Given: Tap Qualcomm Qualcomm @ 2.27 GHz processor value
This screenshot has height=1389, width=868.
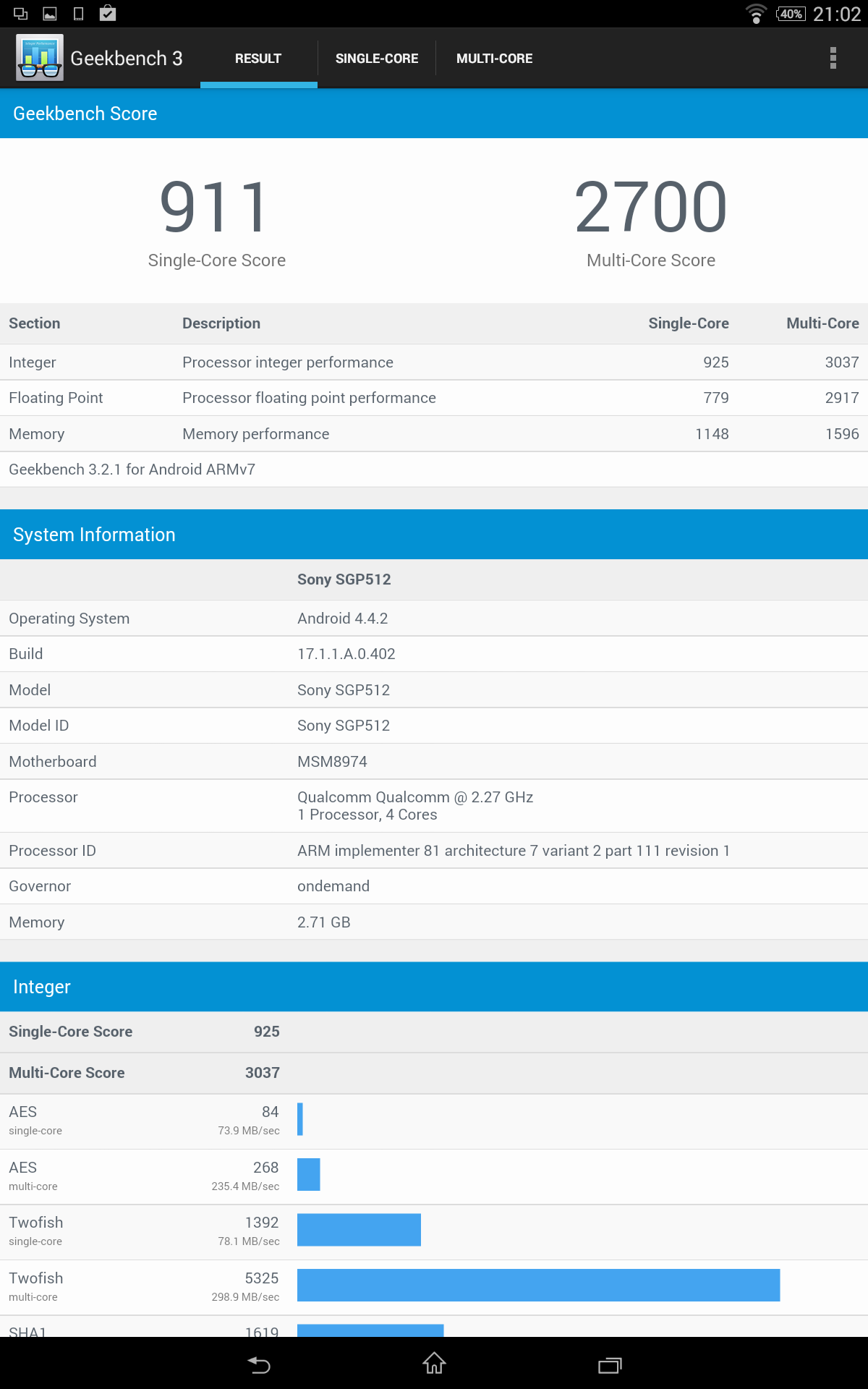Looking at the screenshot, I should point(415,797).
